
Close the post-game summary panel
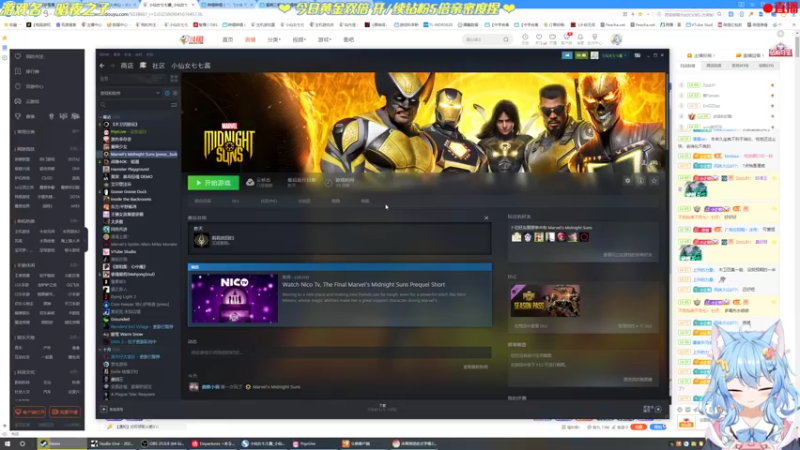486,218
